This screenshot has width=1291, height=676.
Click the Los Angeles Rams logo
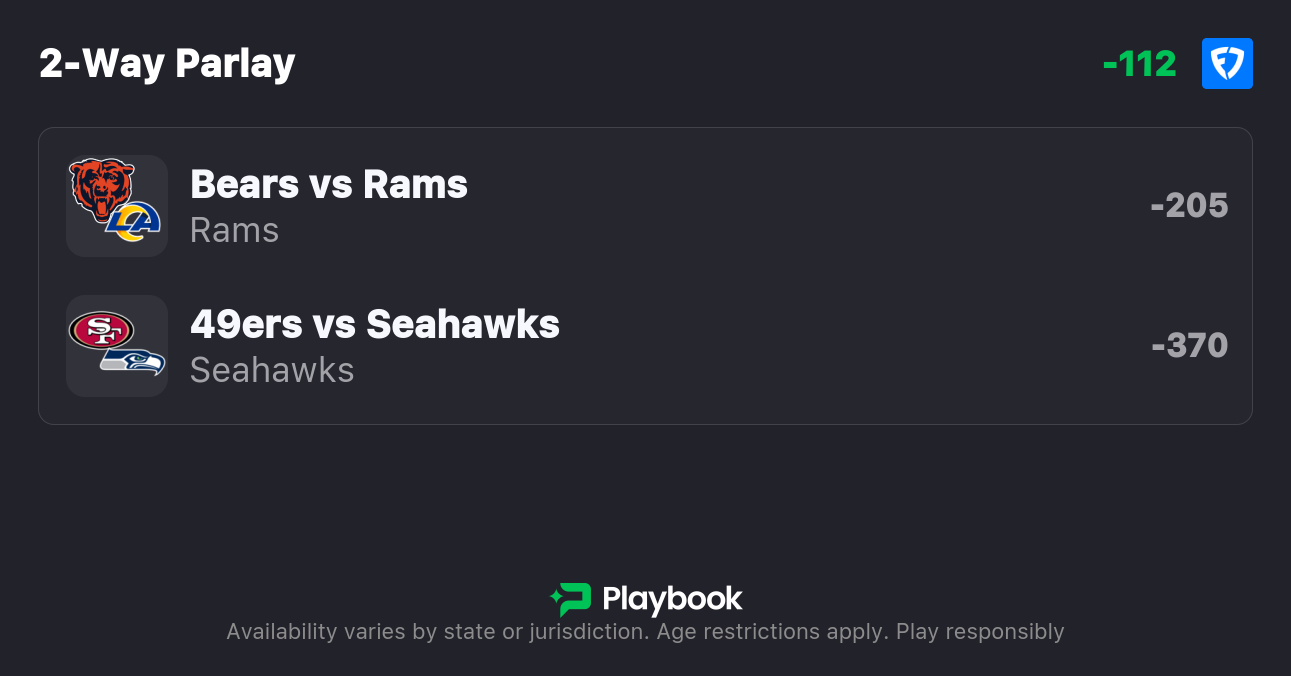click(134, 222)
